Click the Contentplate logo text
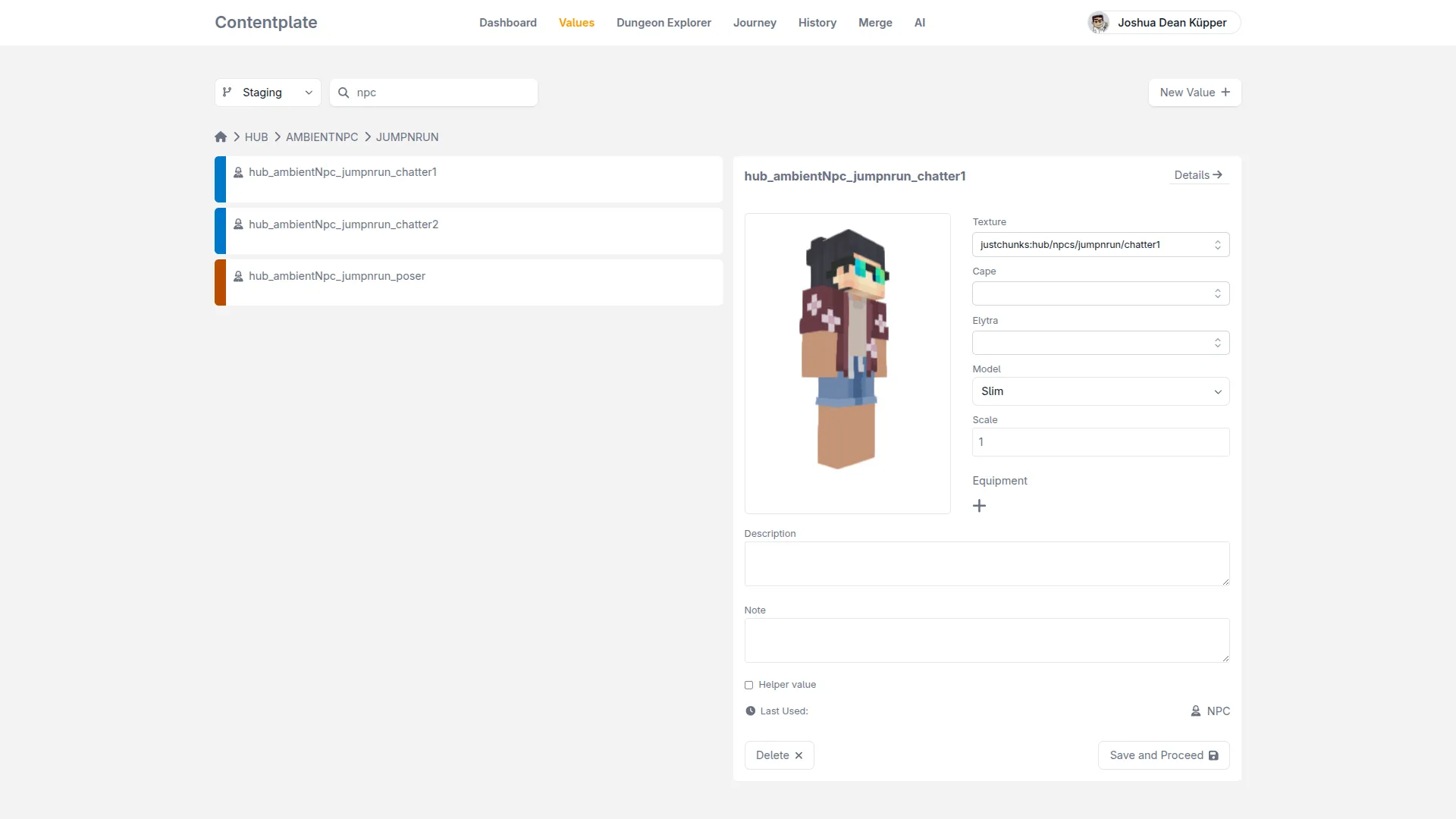Image resolution: width=1456 pixels, height=819 pixels. (x=266, y=23)
